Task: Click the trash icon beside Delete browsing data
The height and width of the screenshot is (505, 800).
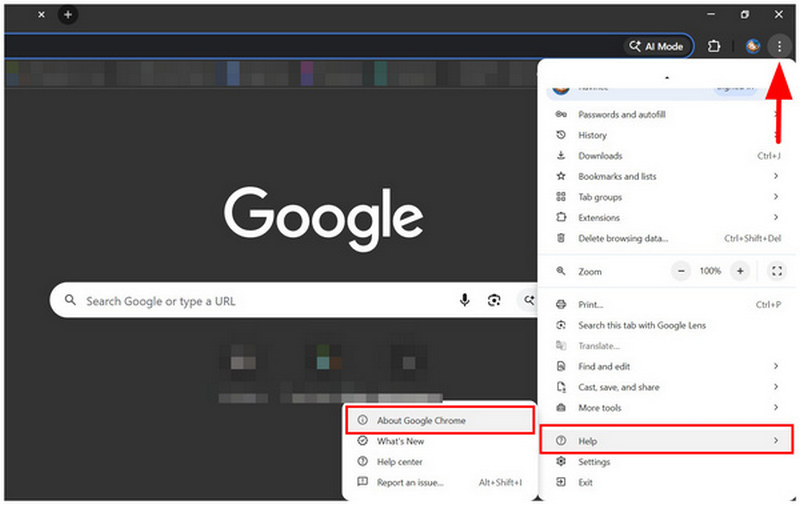Action: tap(561, 238)
